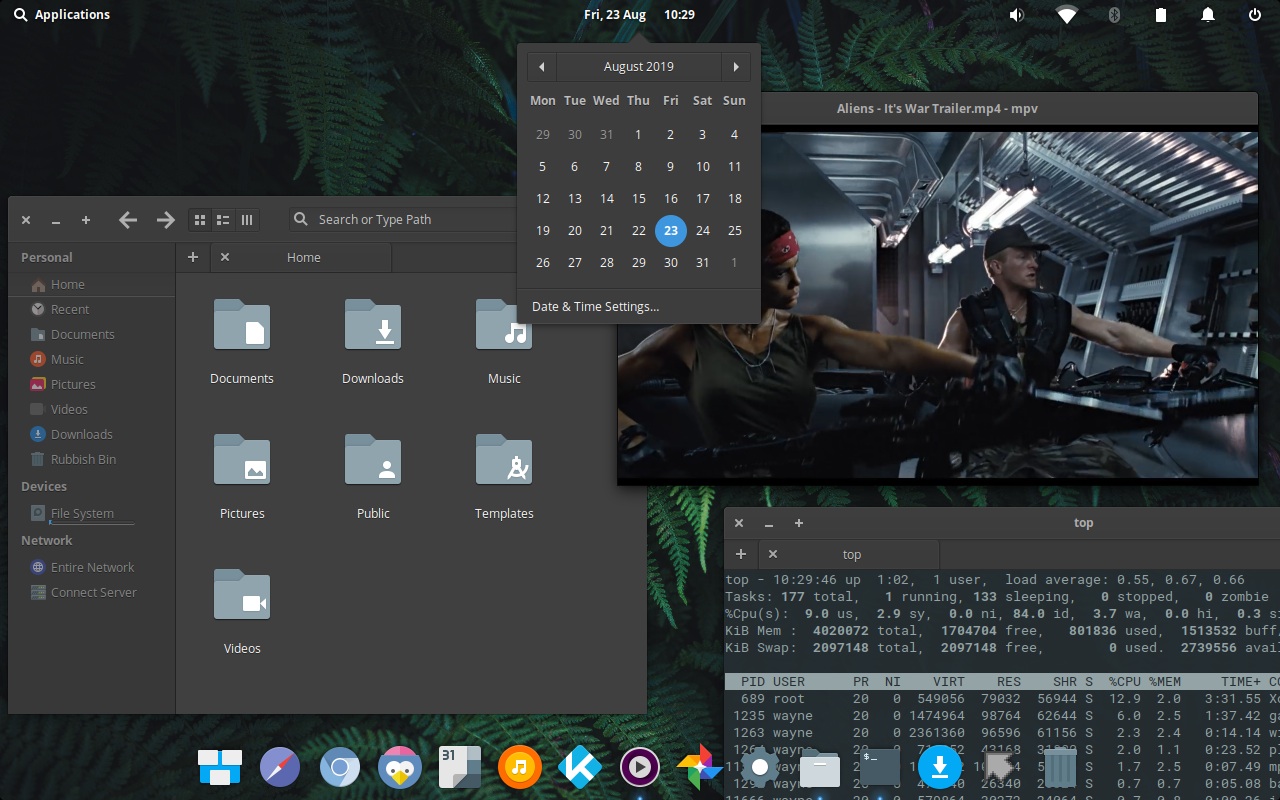Launch the compass web browser in dock
The height and width of the screenshot is (800, 1280).
(280, 768)
